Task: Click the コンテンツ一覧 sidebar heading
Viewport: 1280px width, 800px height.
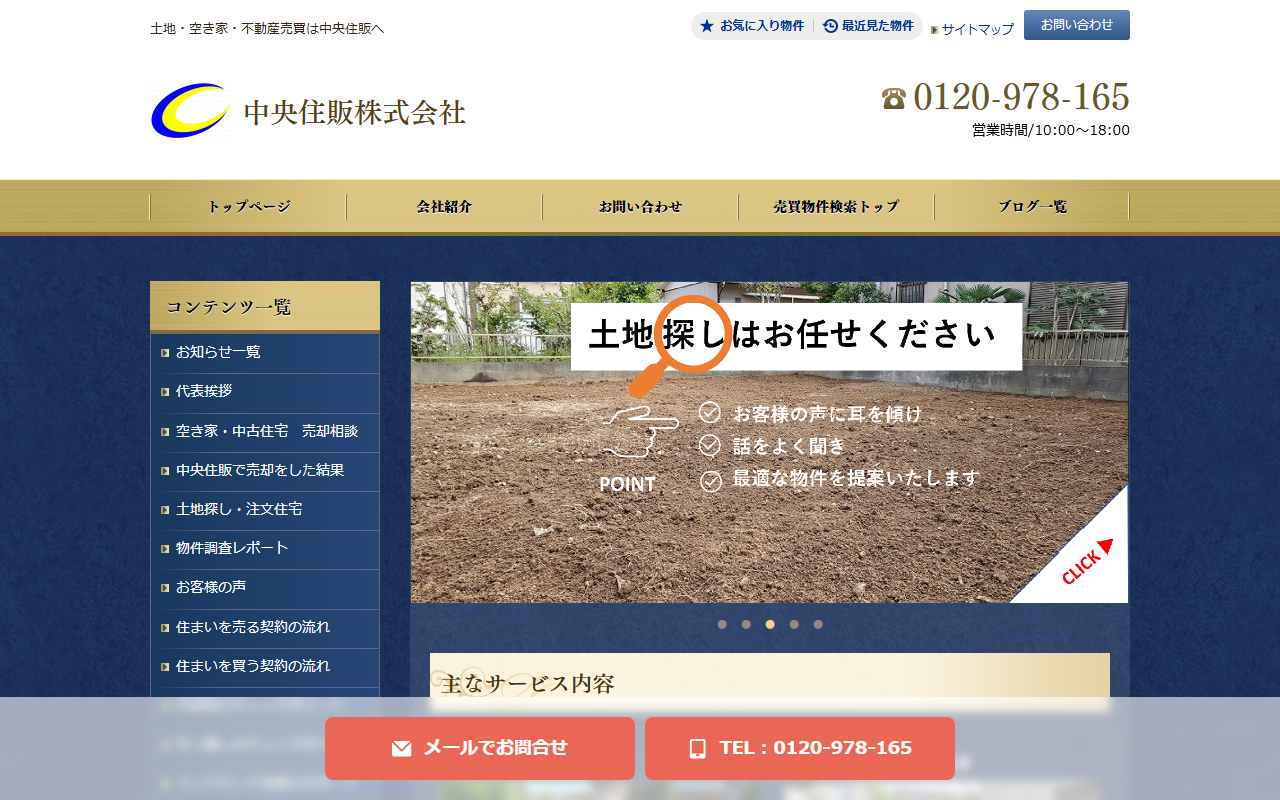Action: (x=265, y=307)
